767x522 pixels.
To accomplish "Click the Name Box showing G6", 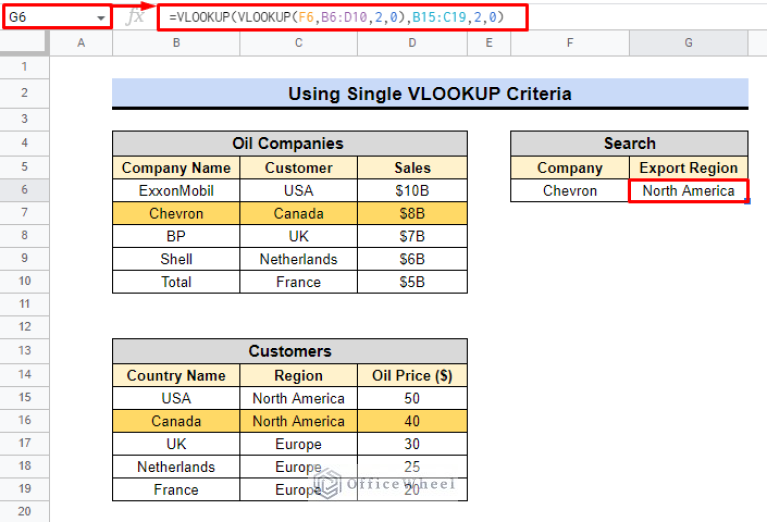I will 57,17.
